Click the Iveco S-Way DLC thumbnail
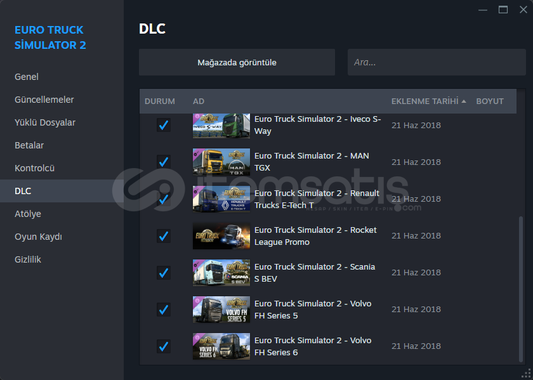The height and width of the screenshot is (380, 533). click(221, 126)
